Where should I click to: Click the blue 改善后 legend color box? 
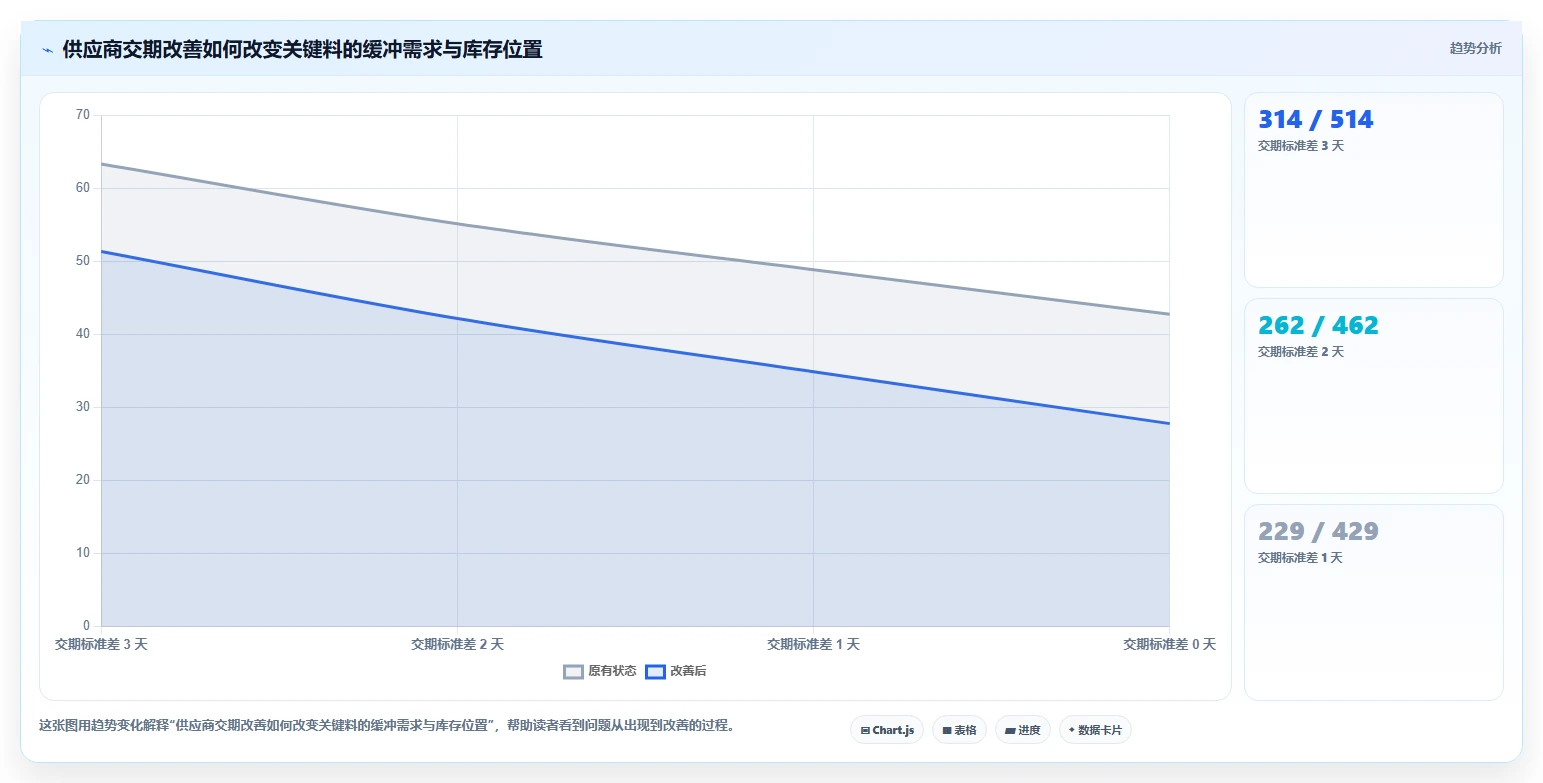(655, 672)
